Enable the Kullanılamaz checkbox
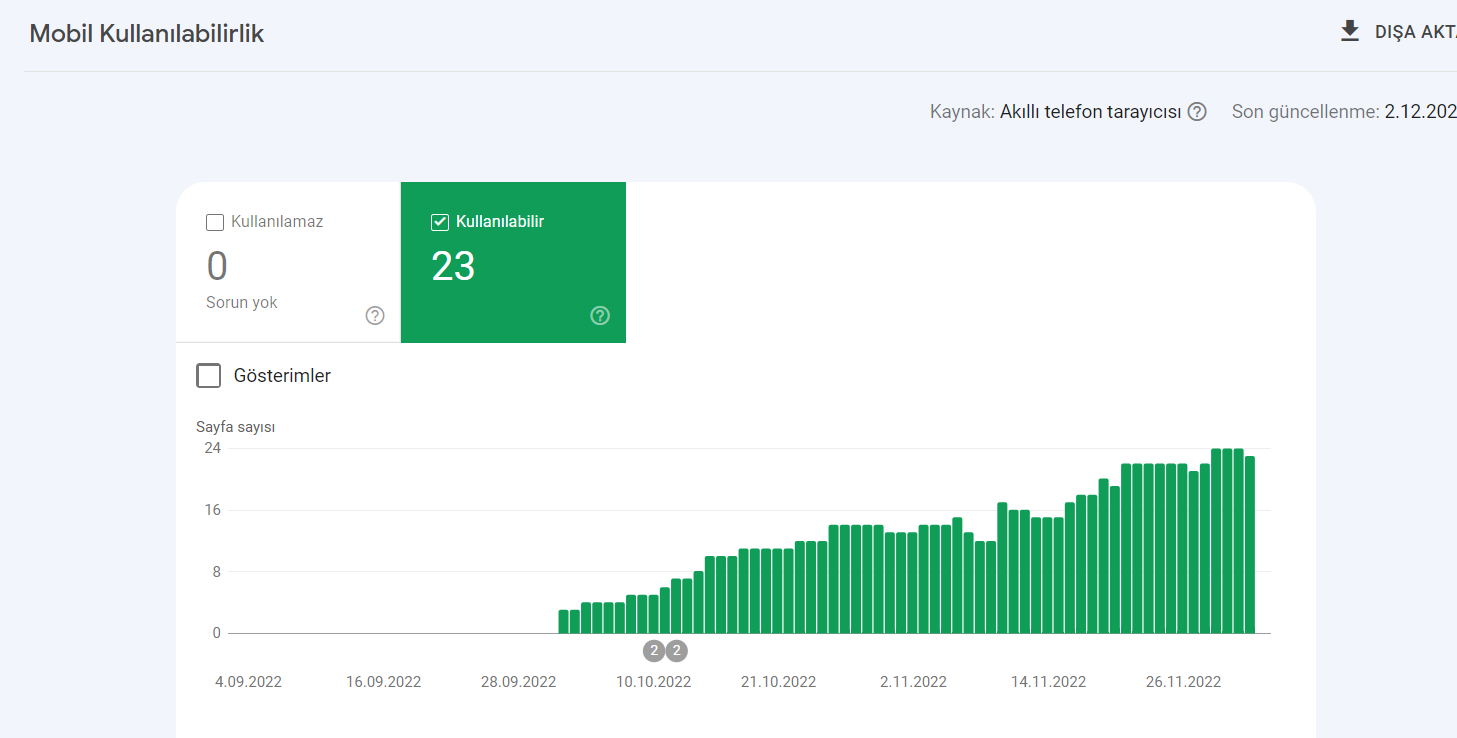 pos(214,222)
